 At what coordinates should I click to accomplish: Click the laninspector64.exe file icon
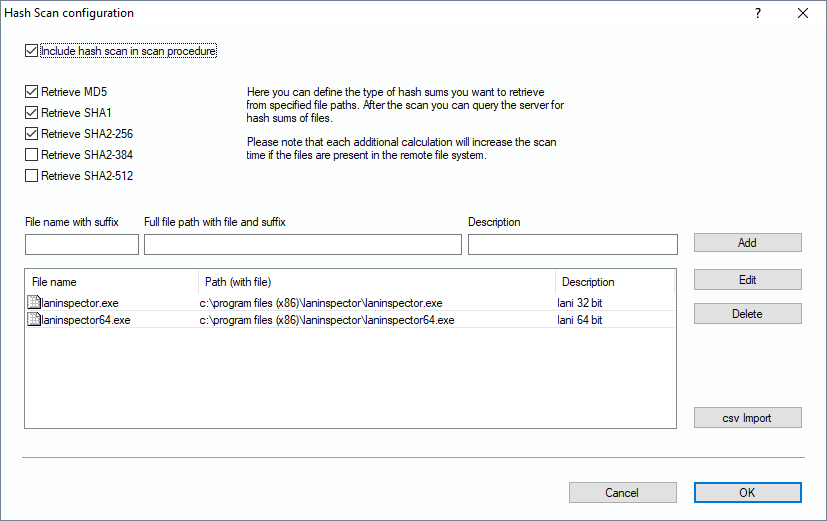coord(33,320)
